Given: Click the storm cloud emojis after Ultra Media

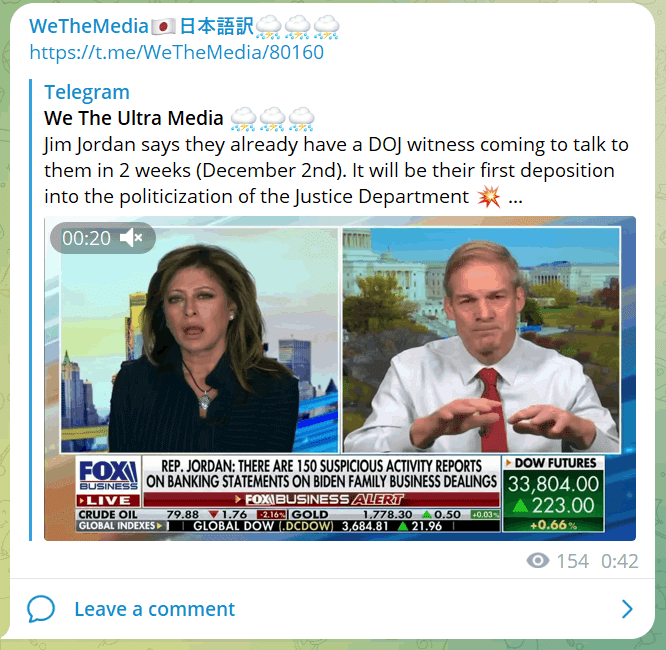Looking at the screenshot, I should point(272,119).
